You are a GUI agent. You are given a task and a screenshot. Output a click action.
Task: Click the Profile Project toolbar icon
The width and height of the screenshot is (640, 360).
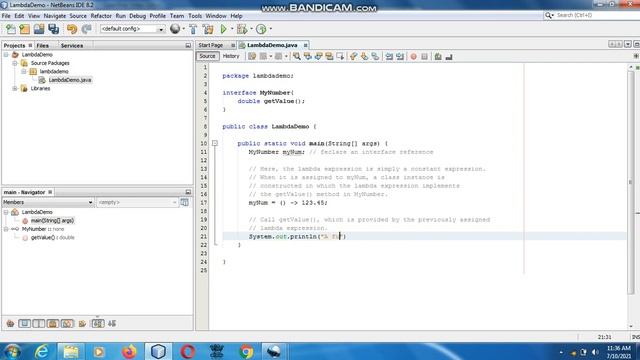click(261, 29)
